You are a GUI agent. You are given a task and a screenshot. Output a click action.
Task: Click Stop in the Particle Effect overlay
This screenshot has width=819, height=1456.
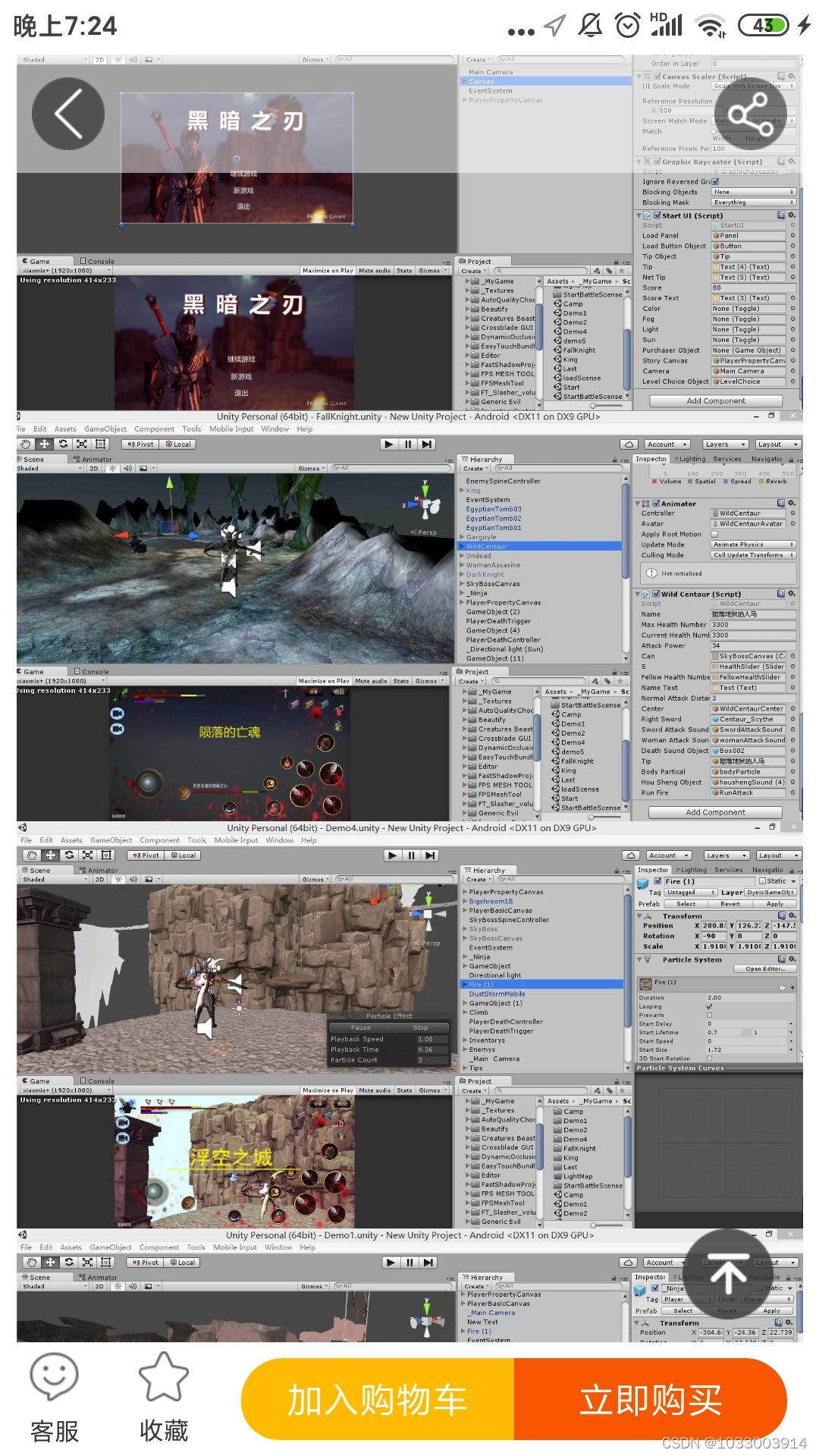(420, 1028)
